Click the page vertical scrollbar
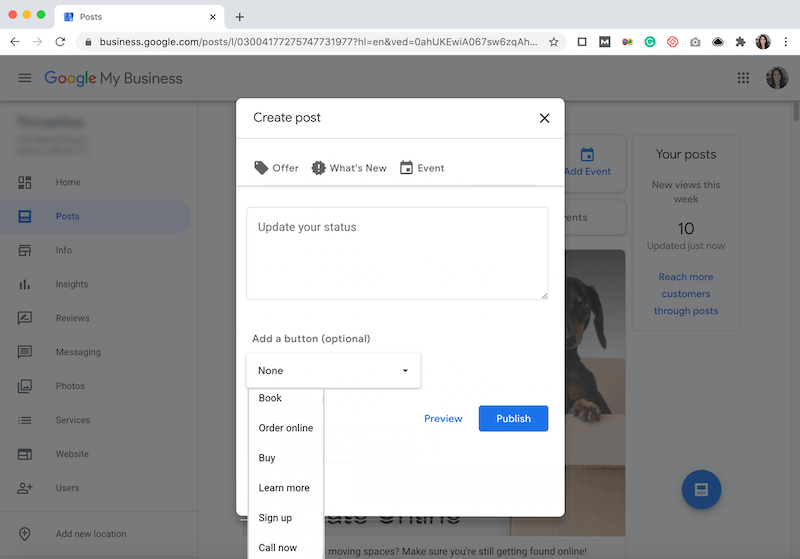 point(796,111)
